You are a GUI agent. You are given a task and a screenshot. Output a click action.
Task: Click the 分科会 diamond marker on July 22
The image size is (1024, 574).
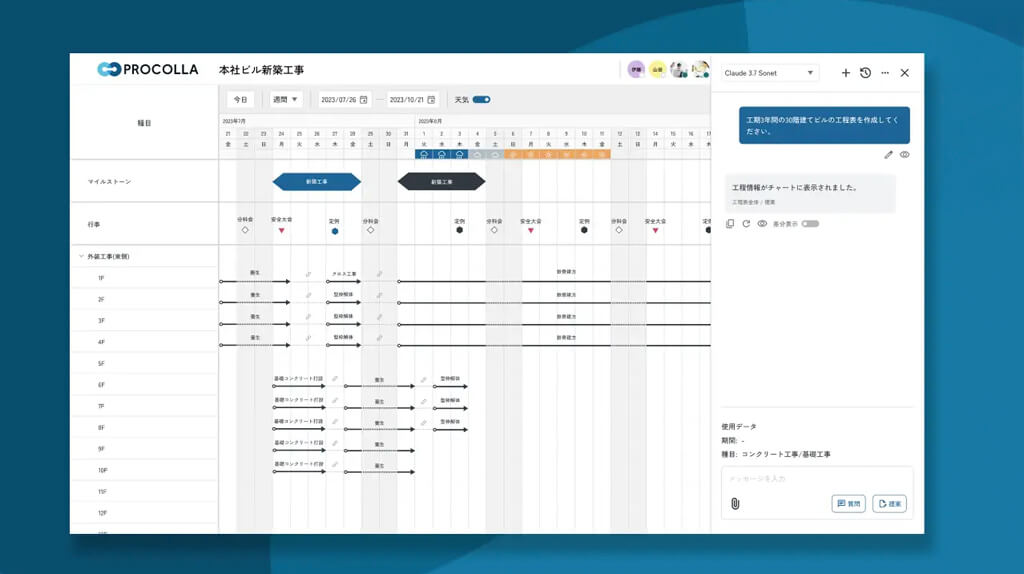tap(245, 230)
